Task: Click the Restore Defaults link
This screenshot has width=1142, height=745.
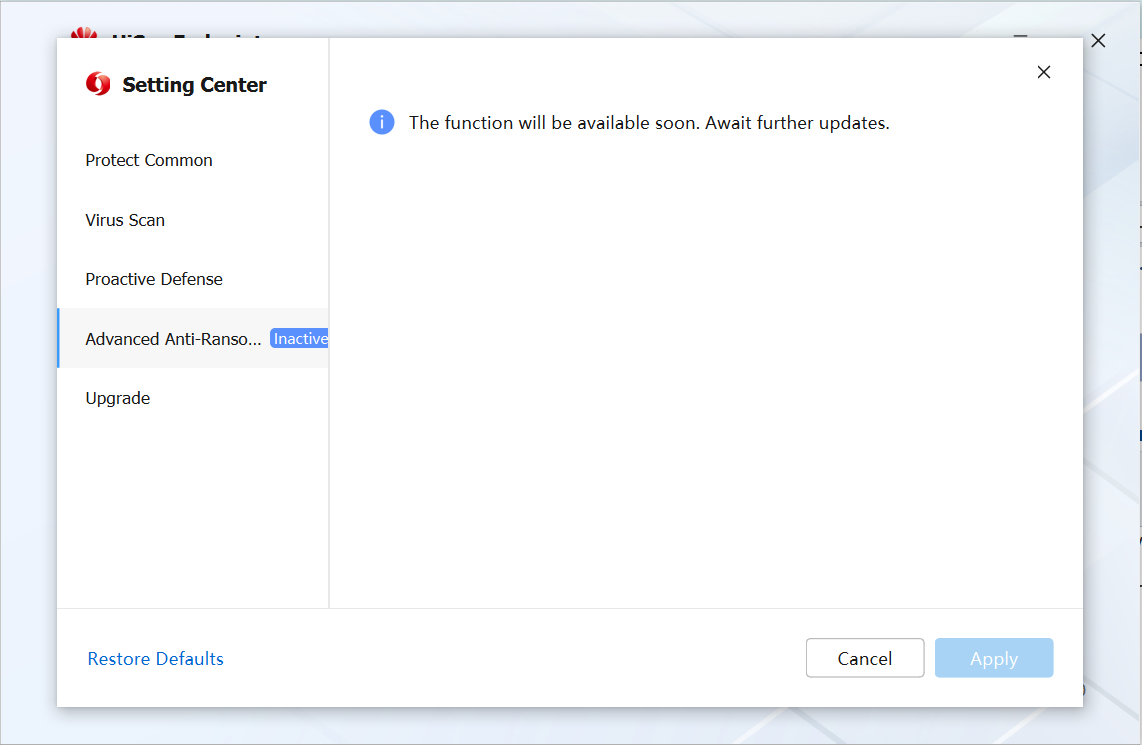Action: pos(156,659)
